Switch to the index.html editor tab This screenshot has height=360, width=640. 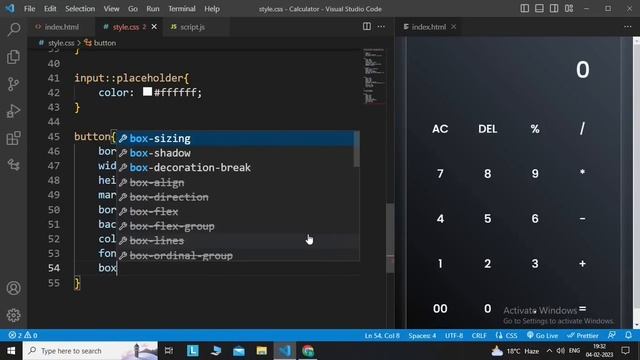[x=62, y=27]
